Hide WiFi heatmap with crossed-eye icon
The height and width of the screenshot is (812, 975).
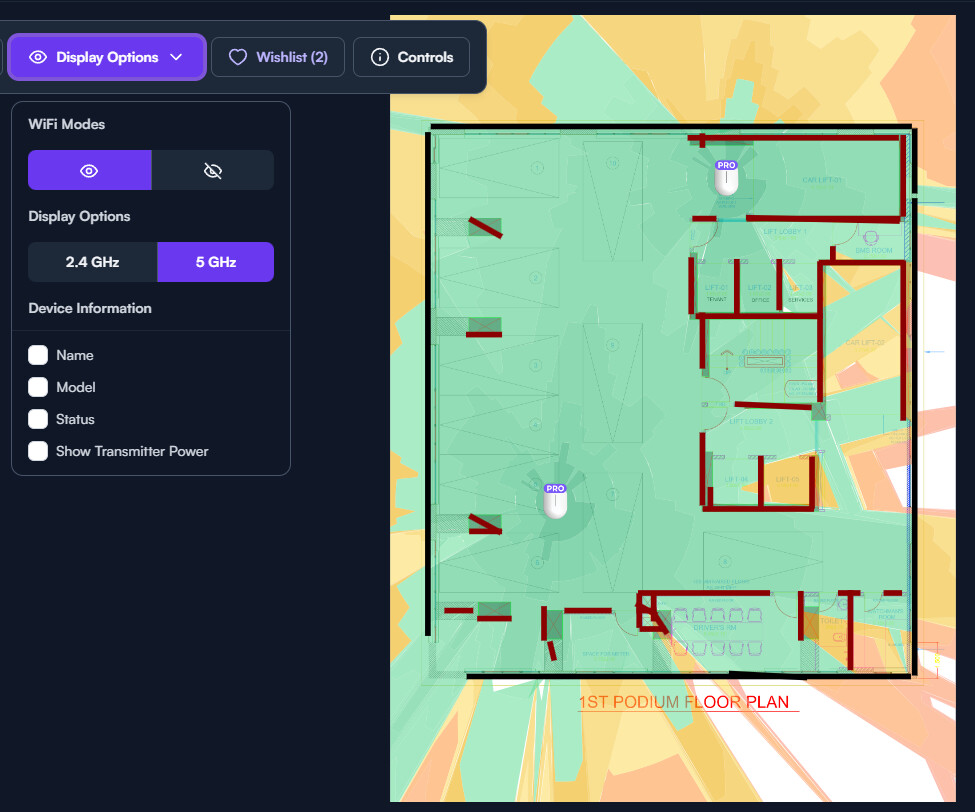point(213,170)
